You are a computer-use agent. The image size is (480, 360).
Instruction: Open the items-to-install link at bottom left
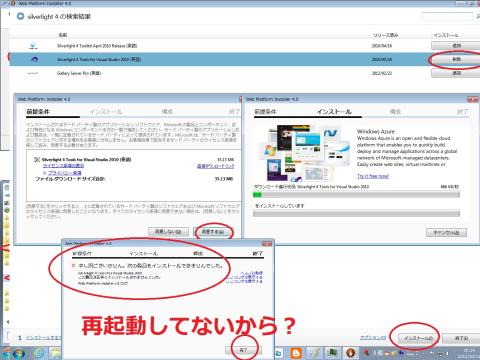pos(43,338)
